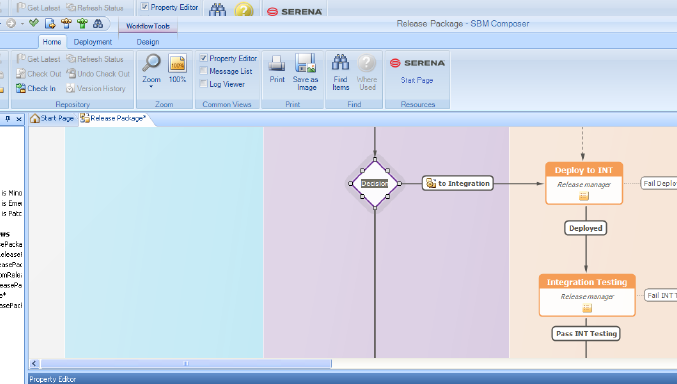Click Version History
Viewport: 677px width, 384px height.
pos(95,88)
